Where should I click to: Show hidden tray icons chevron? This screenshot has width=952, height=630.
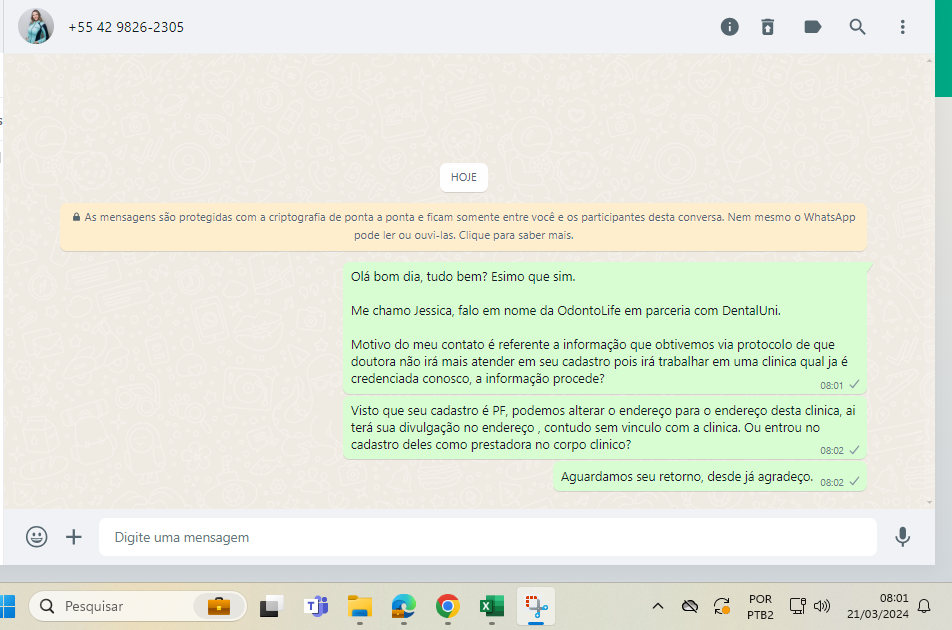point(658,606)
